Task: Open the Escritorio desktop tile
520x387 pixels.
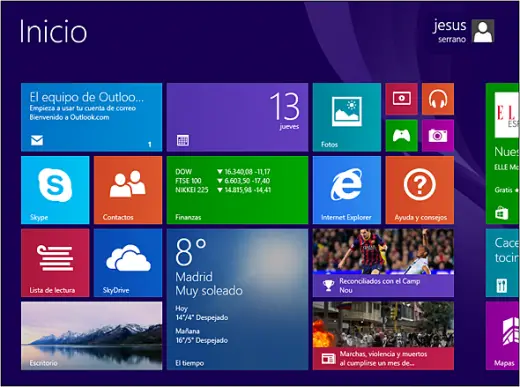Action: click(92, 336)
